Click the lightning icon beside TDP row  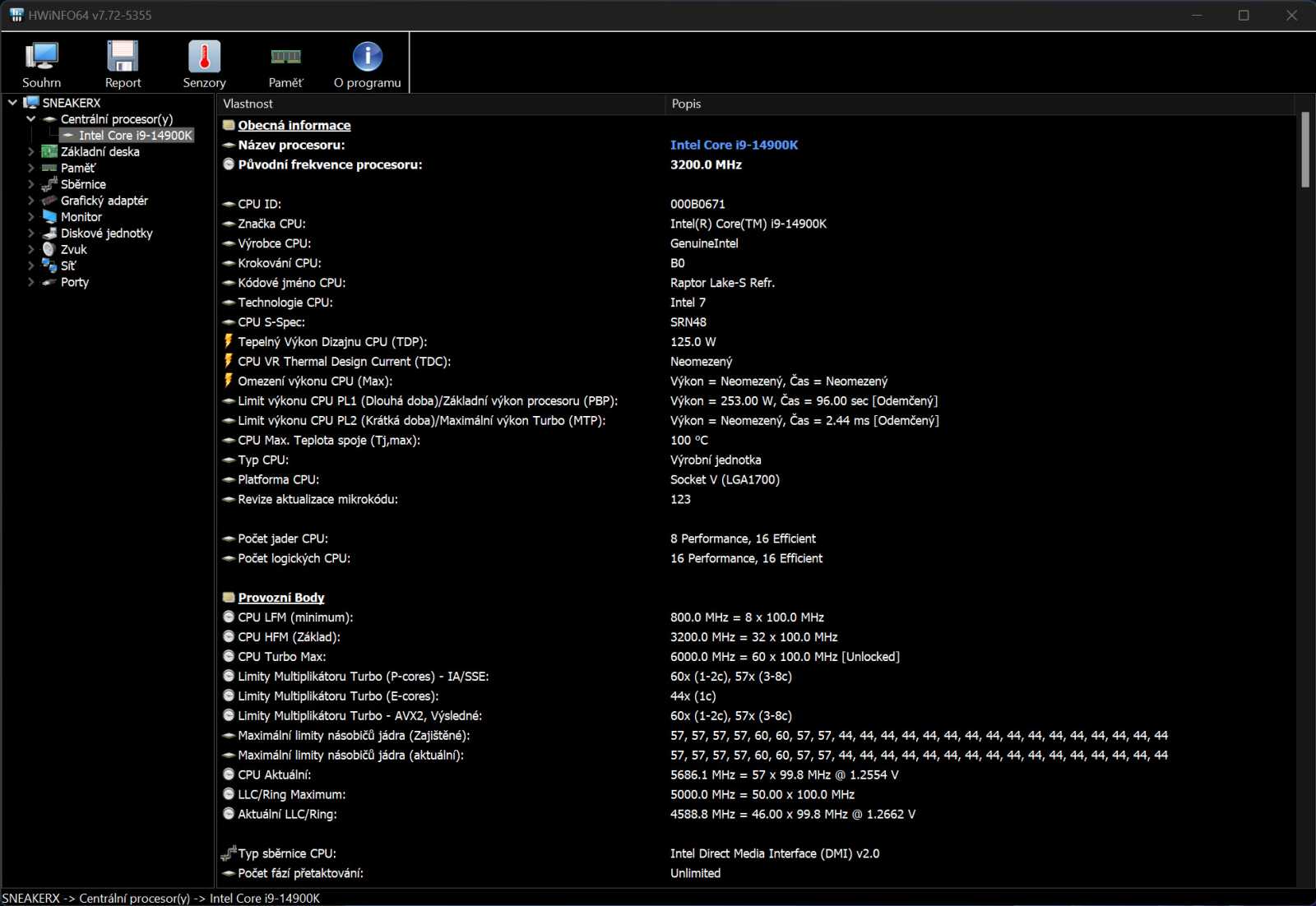[x=229, y=341]
